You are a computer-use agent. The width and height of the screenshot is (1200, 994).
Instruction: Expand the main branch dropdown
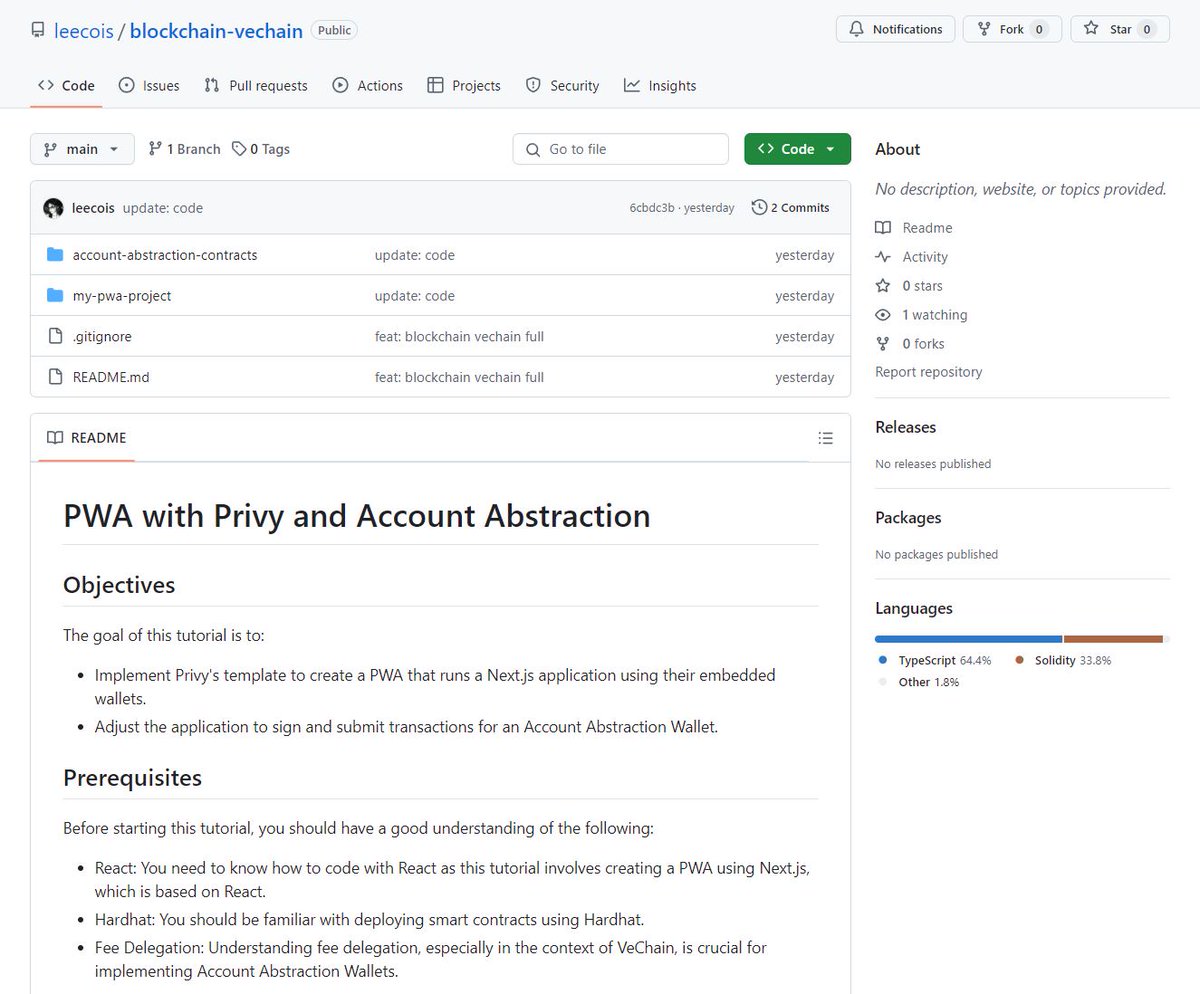coord(82,149)
